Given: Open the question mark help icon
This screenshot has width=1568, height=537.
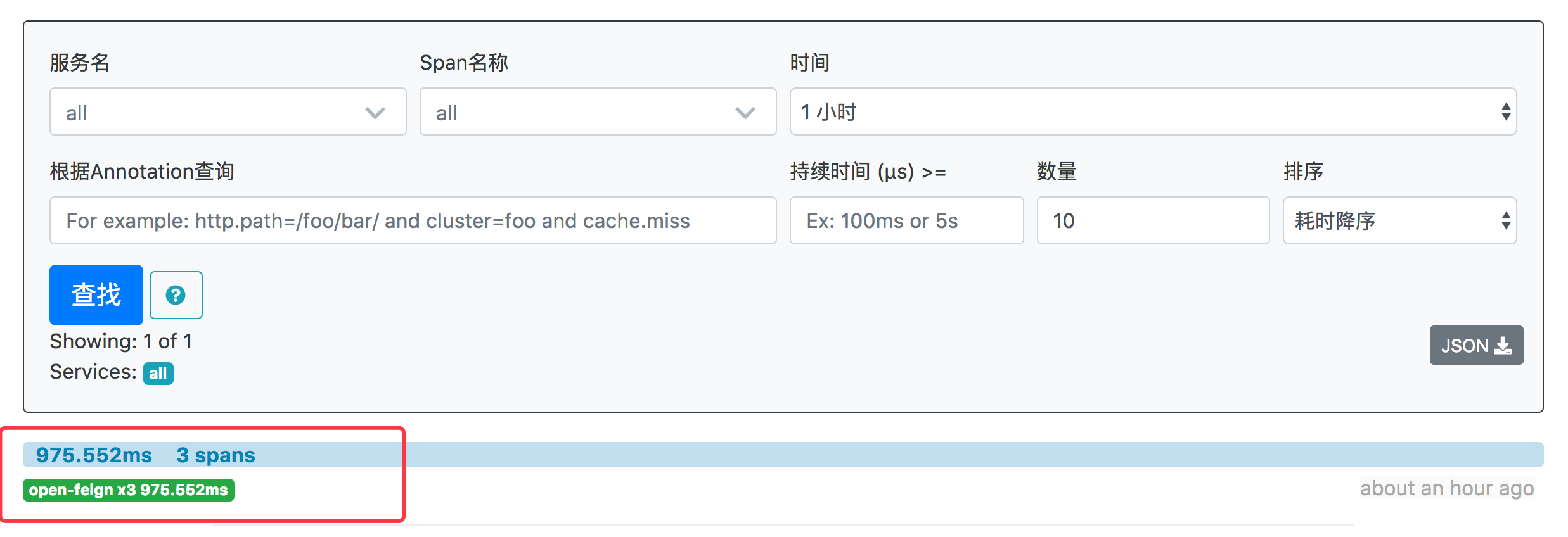Looking at the screenshot, I should coord(176,295).
